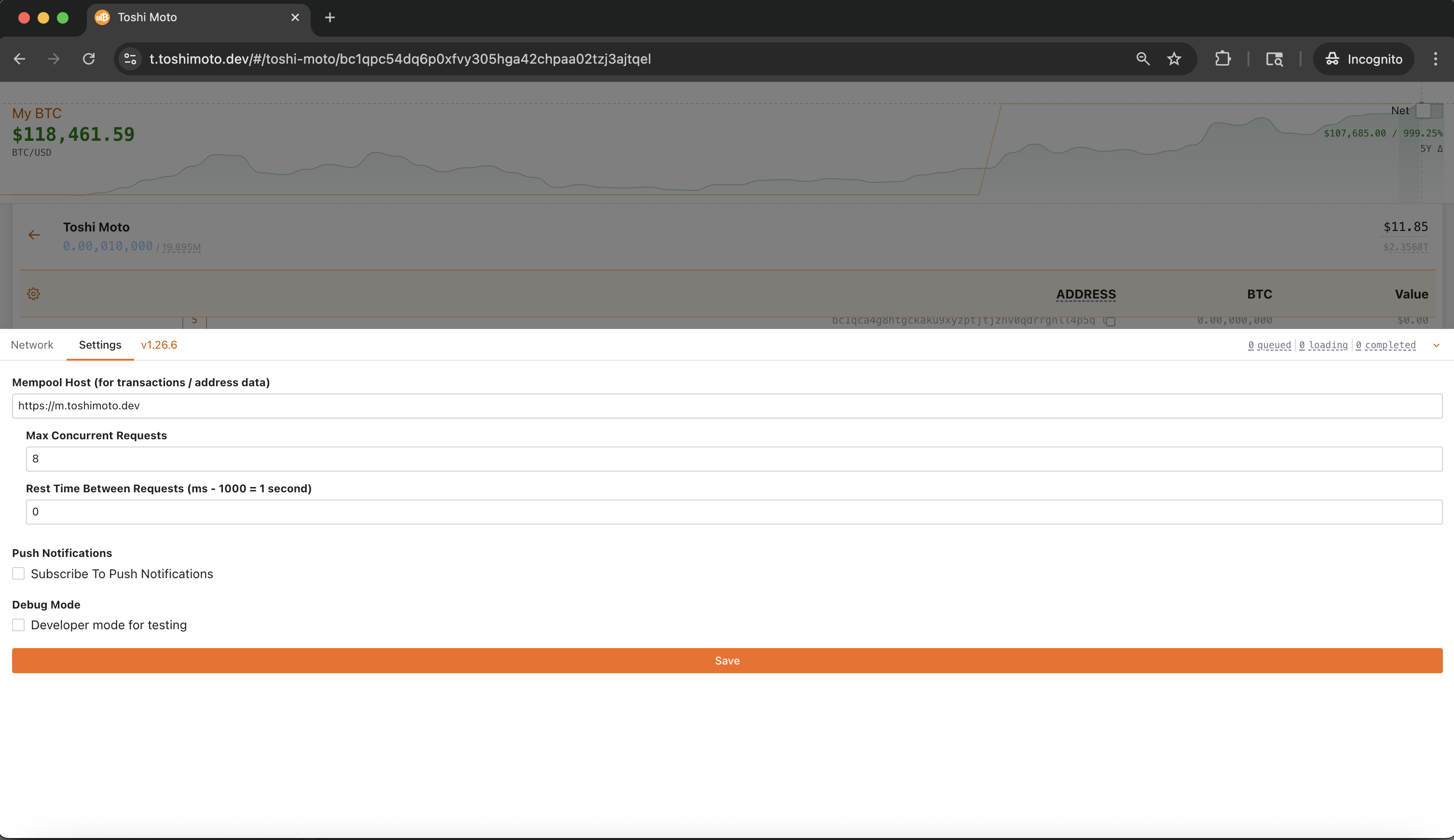This screenshot has height=840, width=1454.
Task: Open the 0 queued requests link
Action: click(x=1269, y=345)
